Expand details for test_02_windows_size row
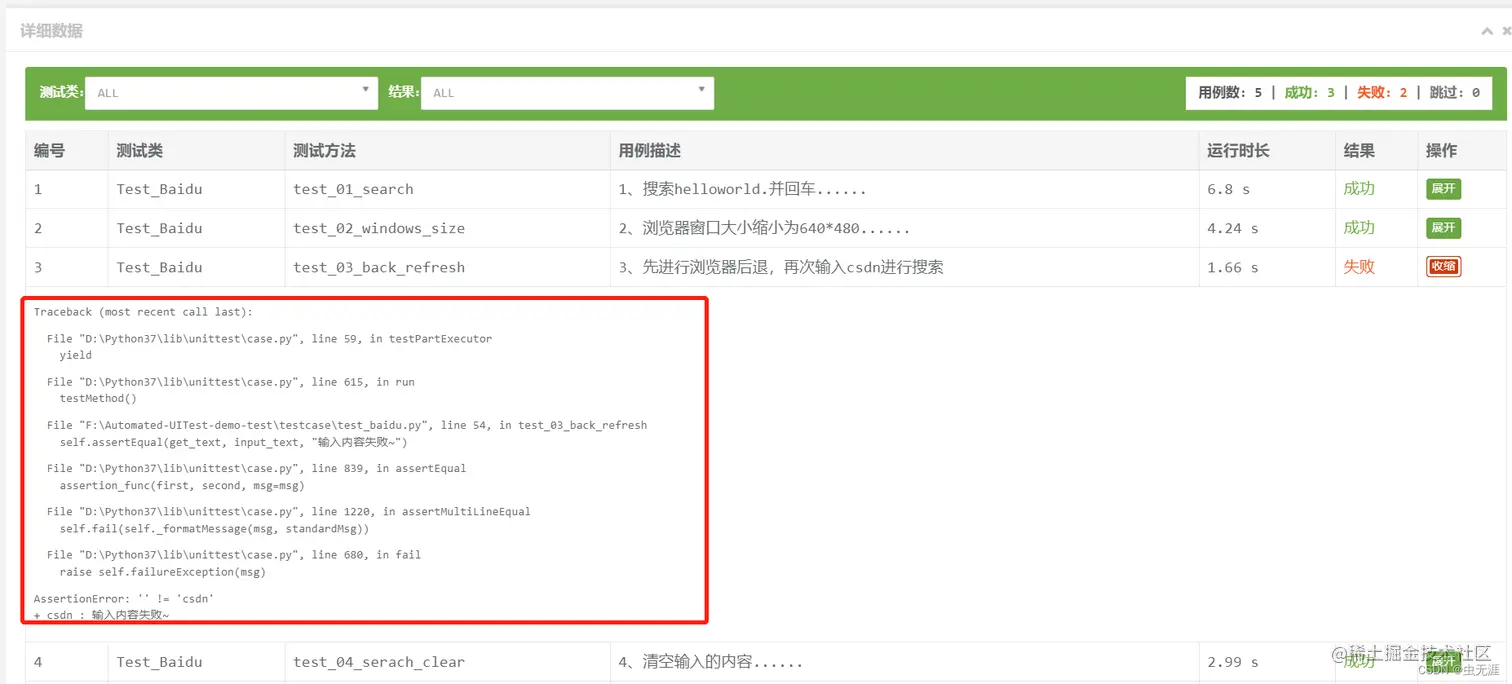Image resolution: width=1512 pixels, height=684 pixels. [1443, 227]
